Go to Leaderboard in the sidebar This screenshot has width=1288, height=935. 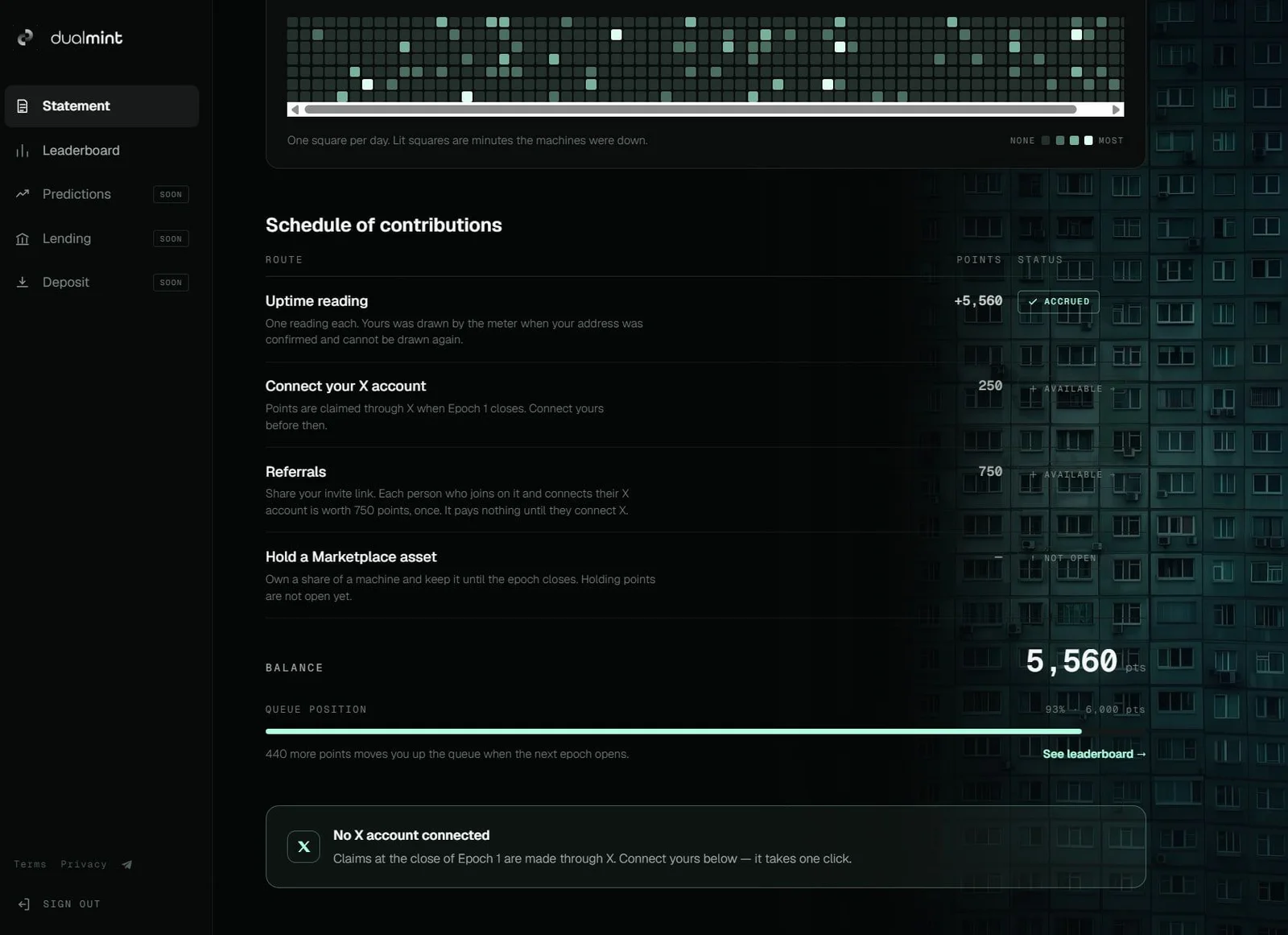[101, 151]
